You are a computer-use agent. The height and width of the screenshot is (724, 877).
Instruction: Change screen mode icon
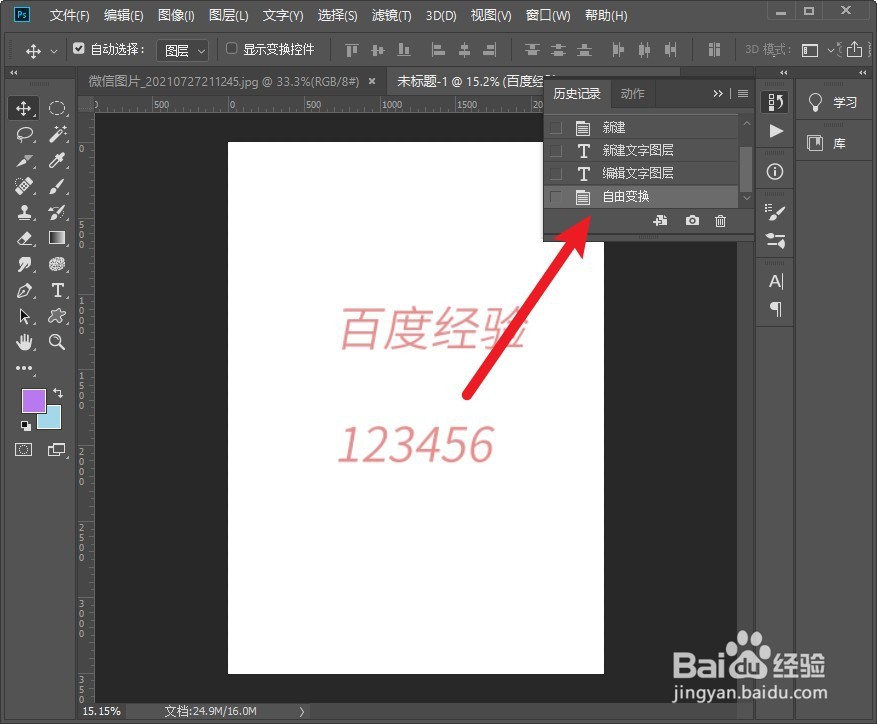pyautogui.click(x=56, y=449)
